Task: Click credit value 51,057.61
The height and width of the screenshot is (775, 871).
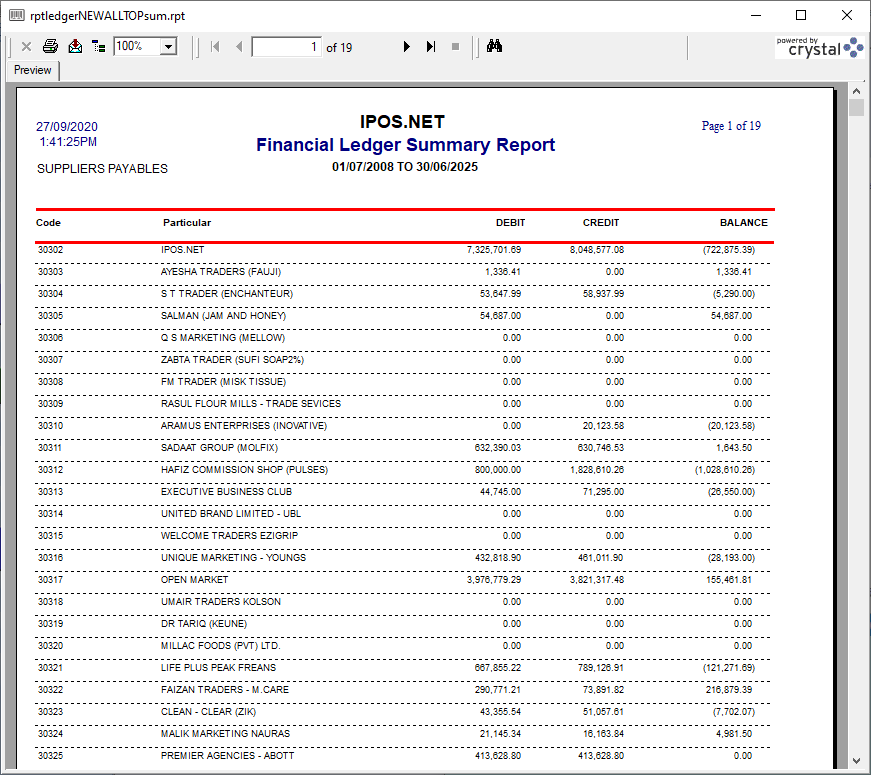Action: 603,712
